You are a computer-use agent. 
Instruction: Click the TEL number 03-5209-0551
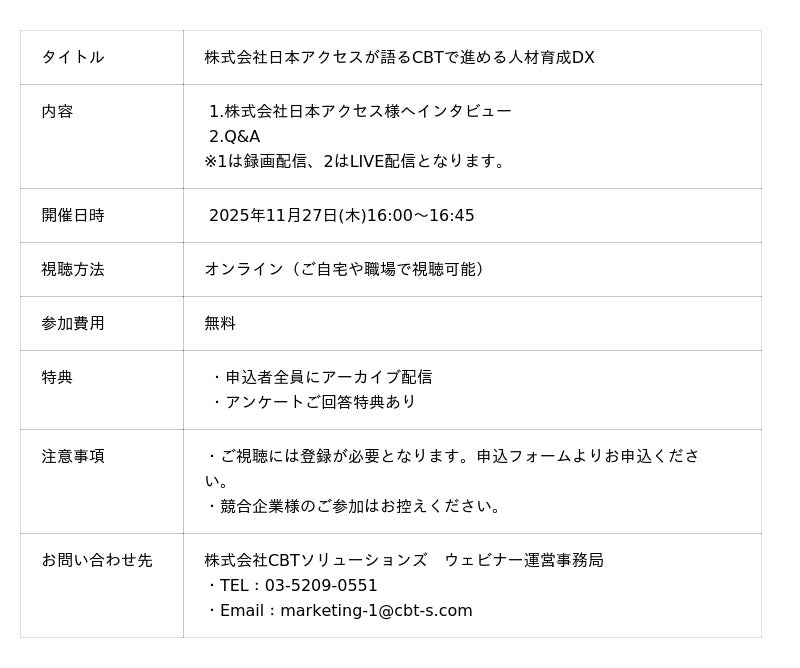[321, 585]
